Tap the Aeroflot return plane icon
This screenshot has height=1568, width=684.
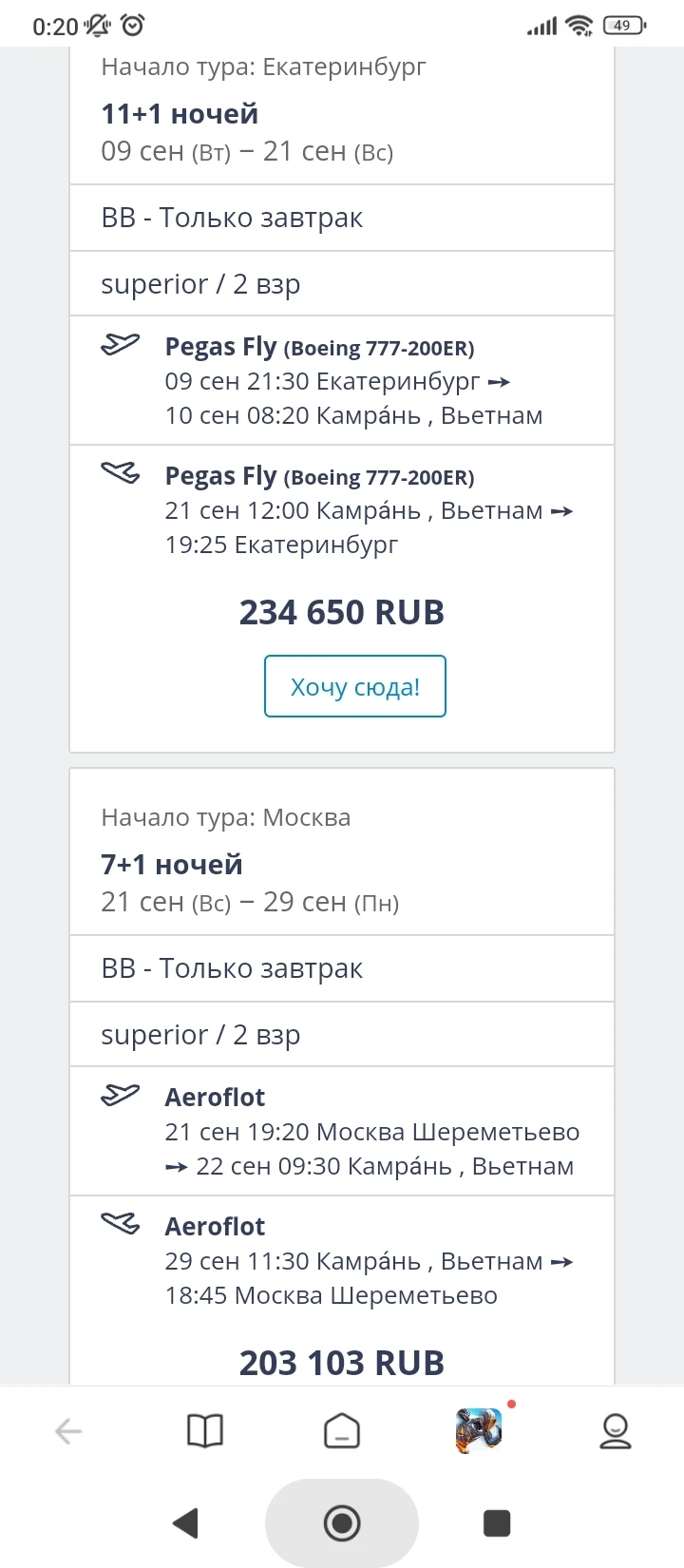click(x=121, y=1223)
